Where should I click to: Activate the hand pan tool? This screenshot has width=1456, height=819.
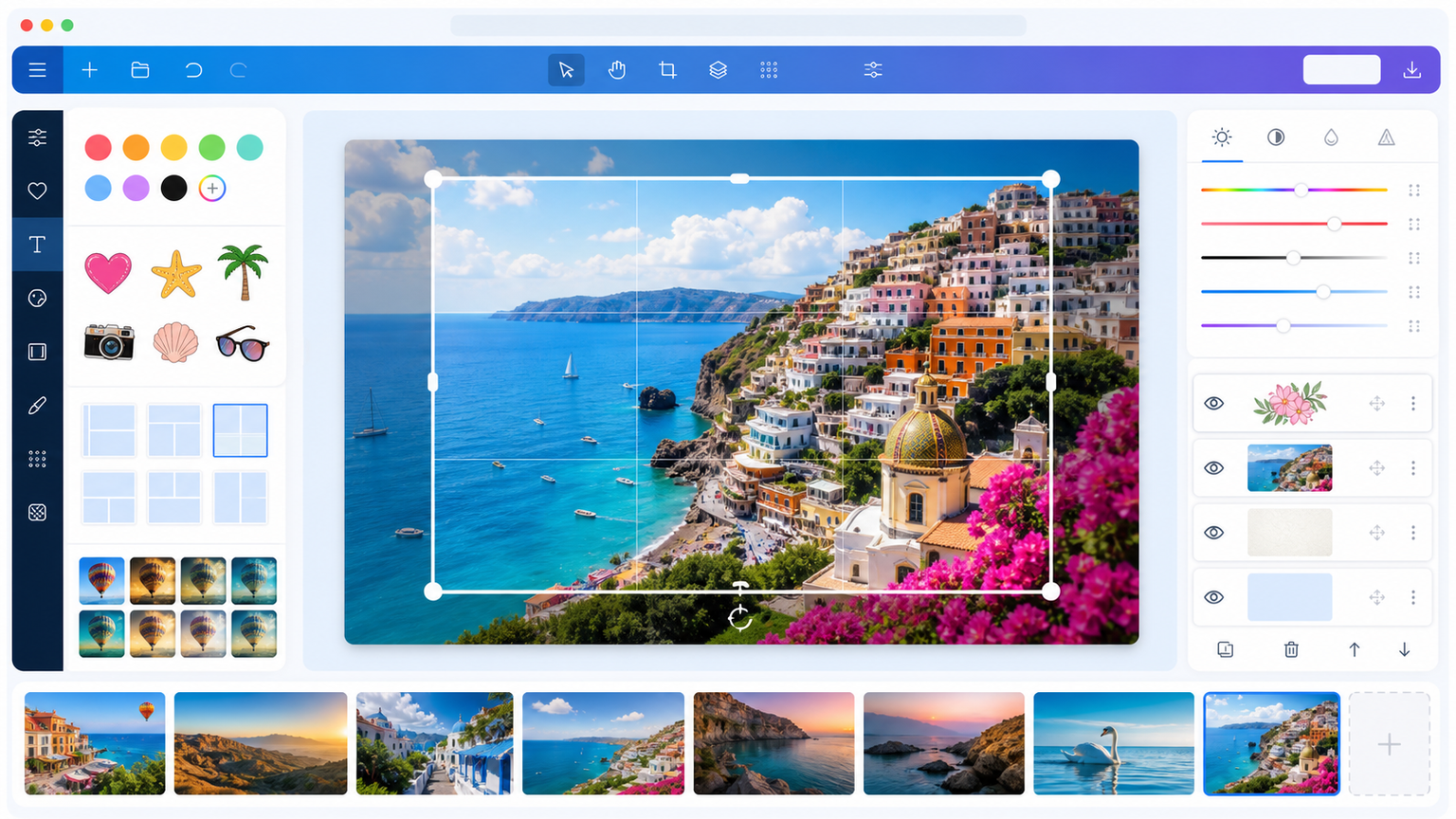click(617, 70)
